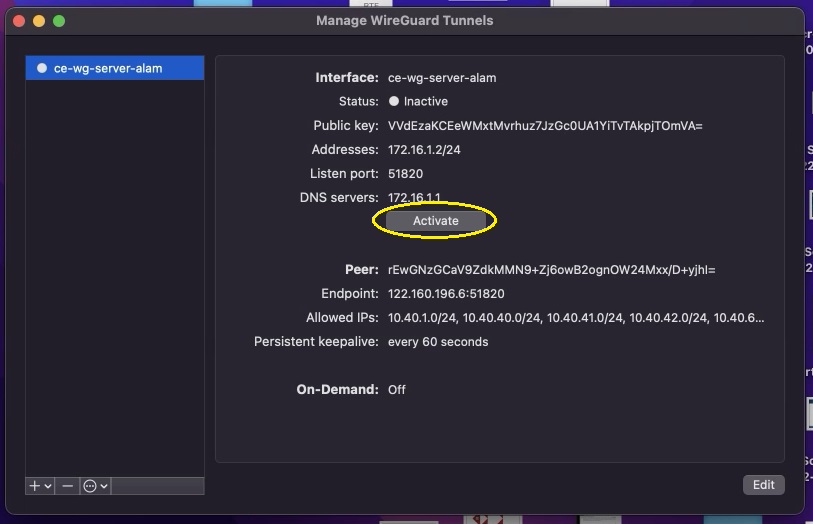Click the keepalive value every 60 seconds
Image resolution: width=813 pixels, height=524 pixels.
pyautogui.click(x=438, y=342)
